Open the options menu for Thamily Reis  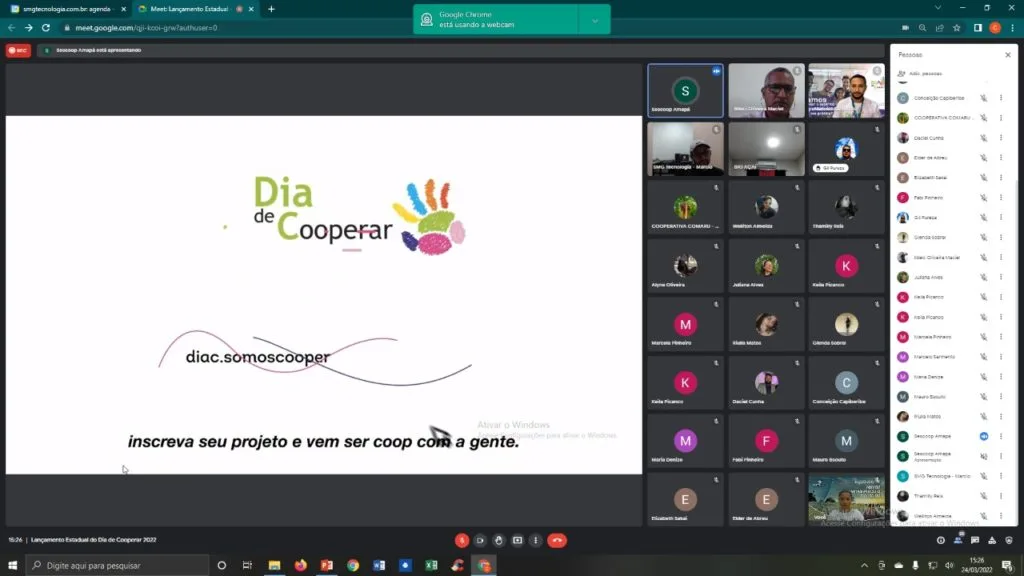(1001, 496)
